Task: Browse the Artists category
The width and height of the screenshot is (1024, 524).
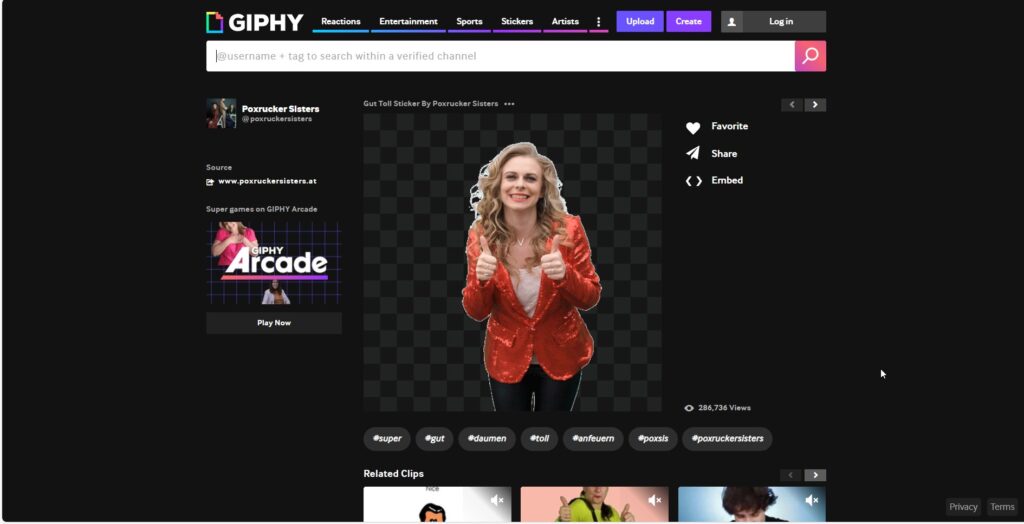Action: click(565, 22)
